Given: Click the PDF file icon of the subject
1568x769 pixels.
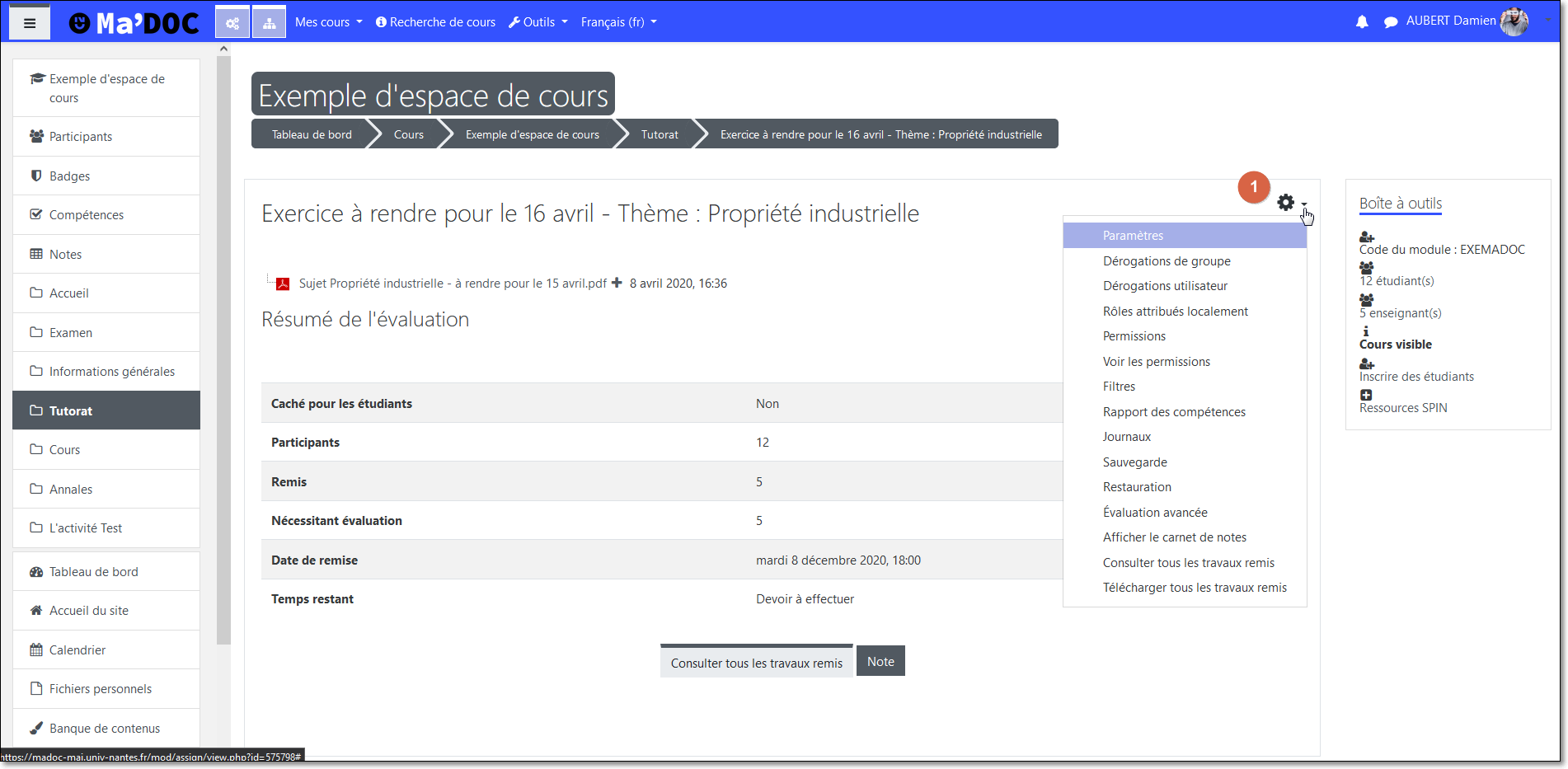Looking at the screenshot, I should (283, 284).
